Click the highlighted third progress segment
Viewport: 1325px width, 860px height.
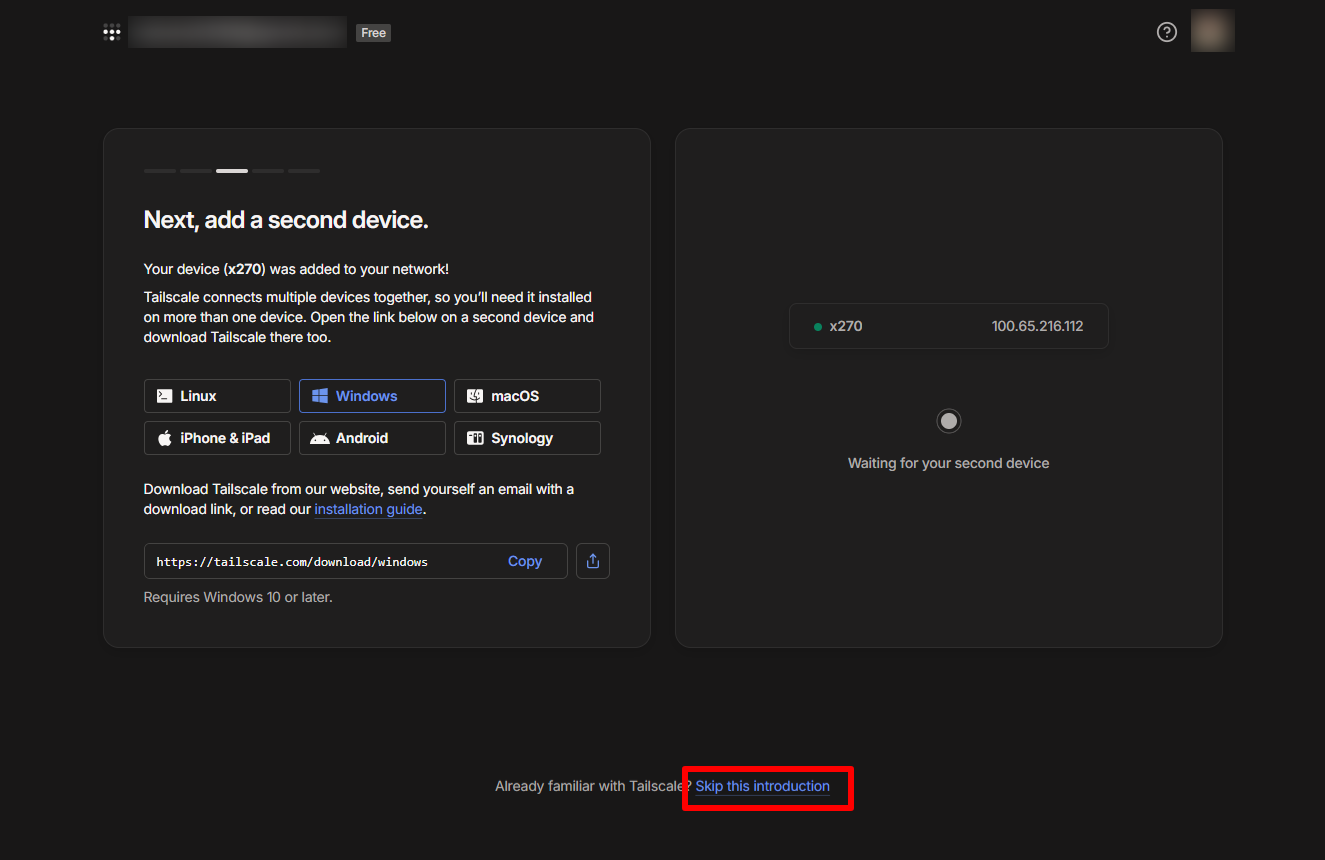[232, 171]
